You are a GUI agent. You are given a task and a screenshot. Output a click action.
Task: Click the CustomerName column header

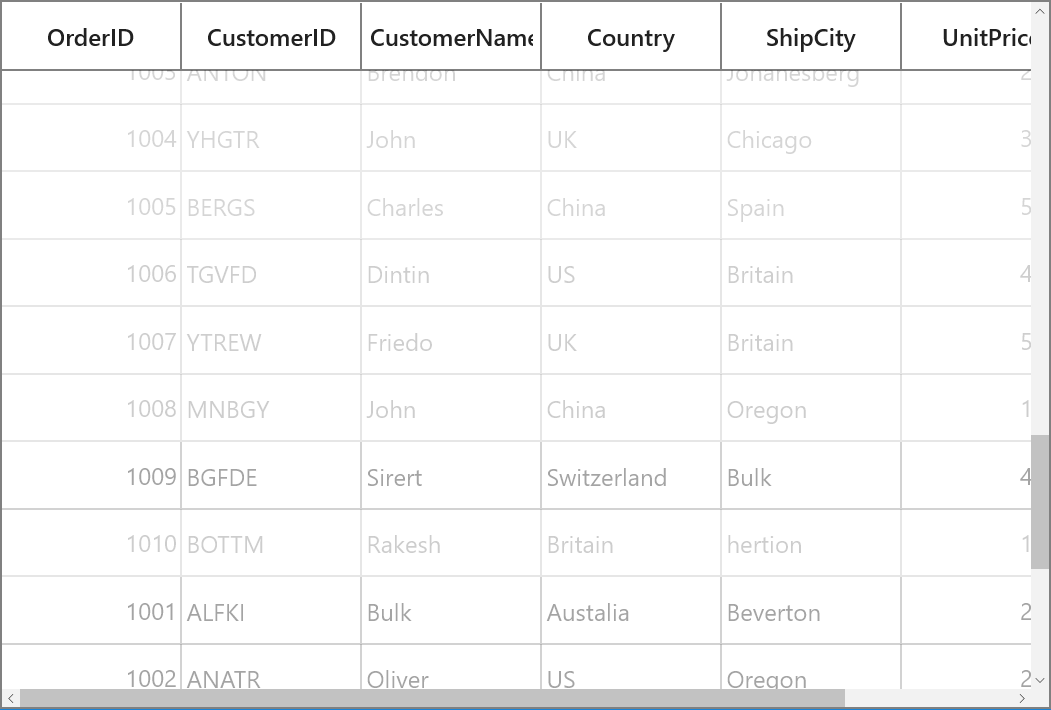pyautogui.click(x=451, y=37)
